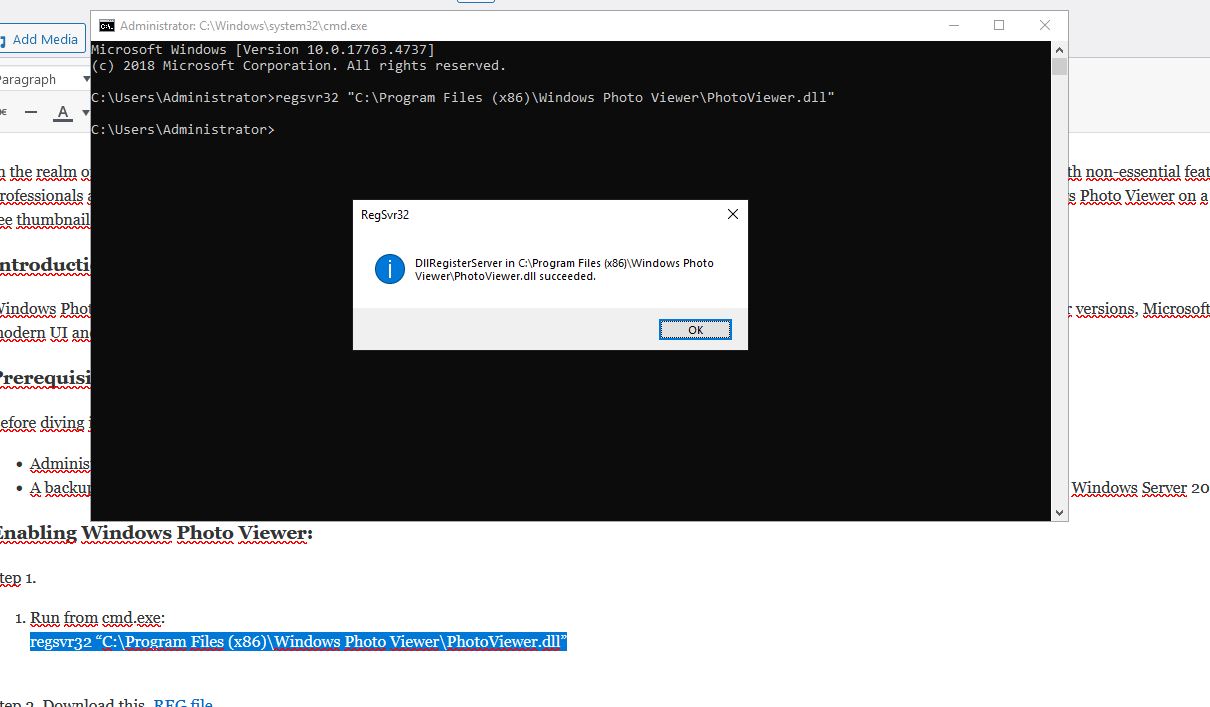
Task: Click the regsvr32 command line in cmd
Action: (462, 98)
